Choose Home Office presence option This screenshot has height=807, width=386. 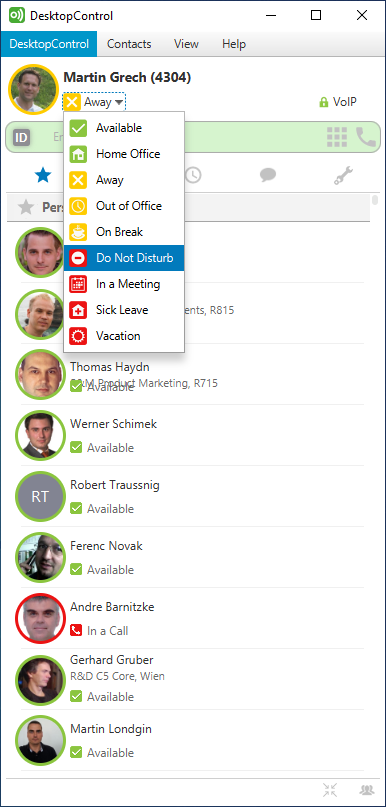pyautogui.click(x=124, y=154)
